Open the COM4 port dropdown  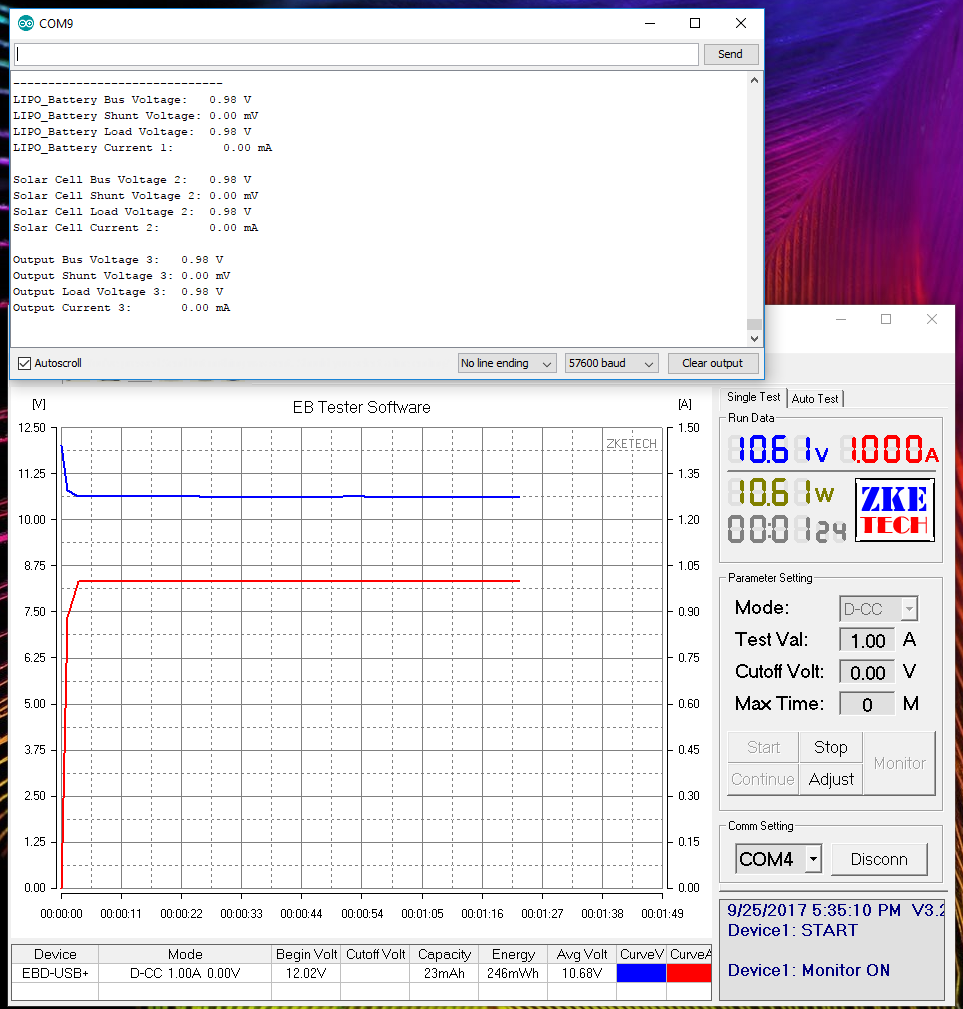(778, 859)
